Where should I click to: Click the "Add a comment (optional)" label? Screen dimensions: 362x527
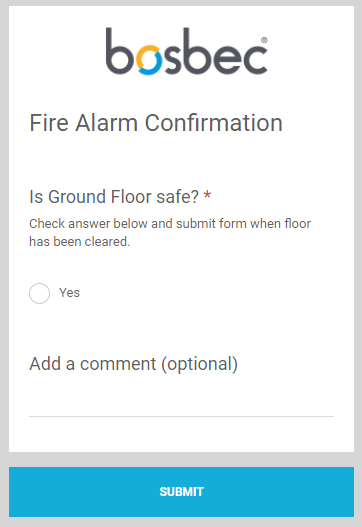coord(133,364)
